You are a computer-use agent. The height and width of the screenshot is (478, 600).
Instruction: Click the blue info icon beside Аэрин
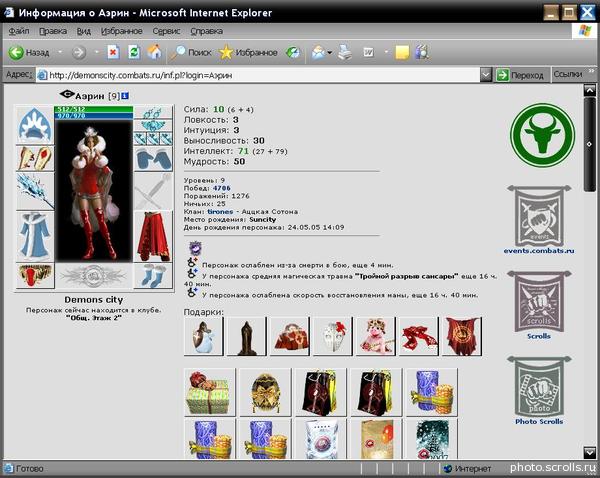click(125, 96)
